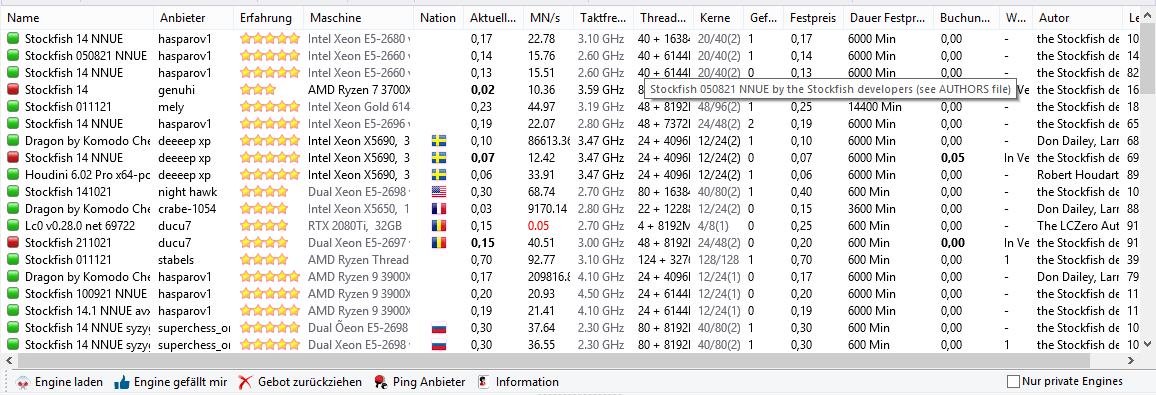This screenshot has height=395, width=1156.
Task: Enable the Nur private Engines checkbox
Action: [x=1013, y=382]
